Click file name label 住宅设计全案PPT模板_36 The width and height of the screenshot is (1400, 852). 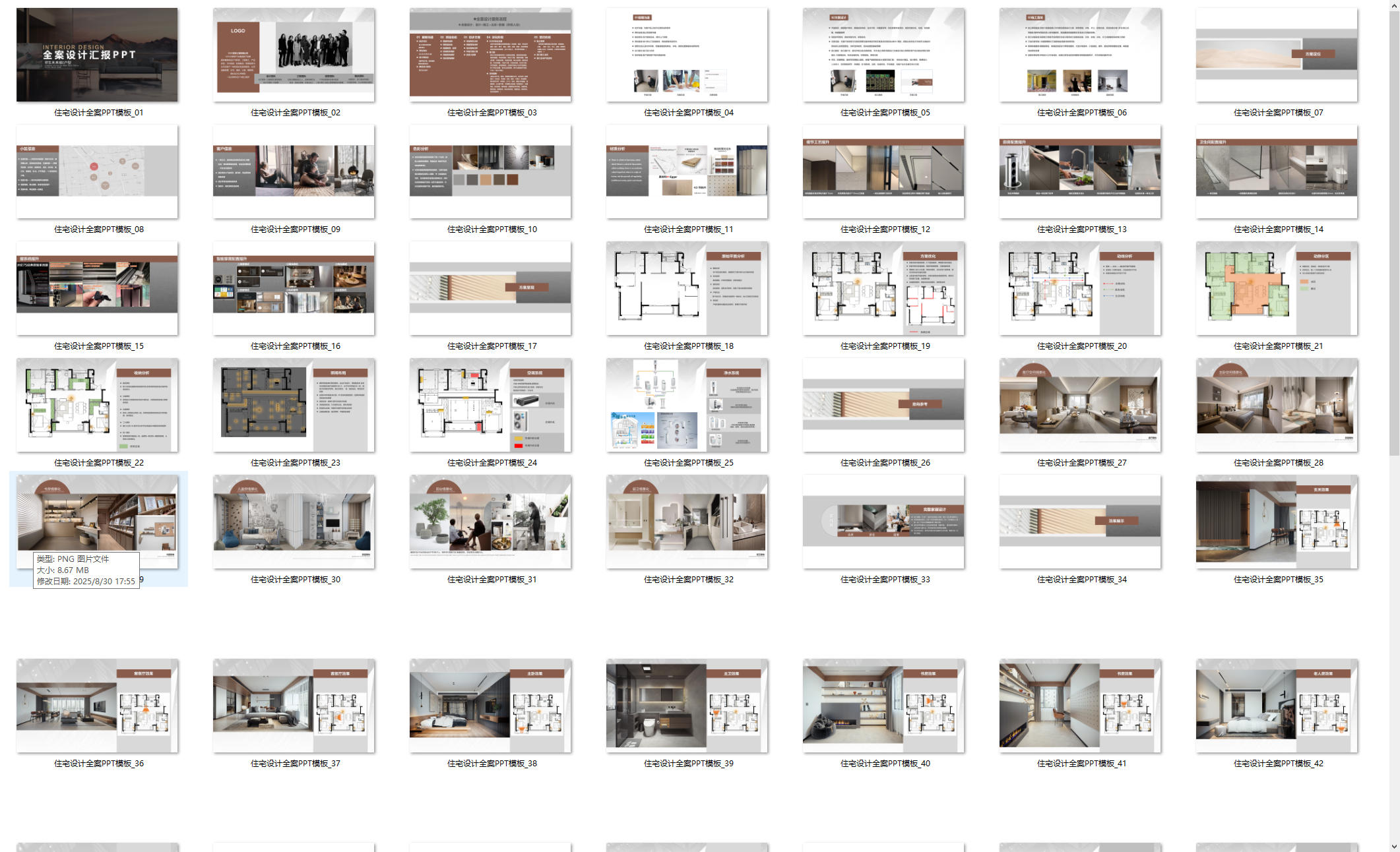[98, 764]
